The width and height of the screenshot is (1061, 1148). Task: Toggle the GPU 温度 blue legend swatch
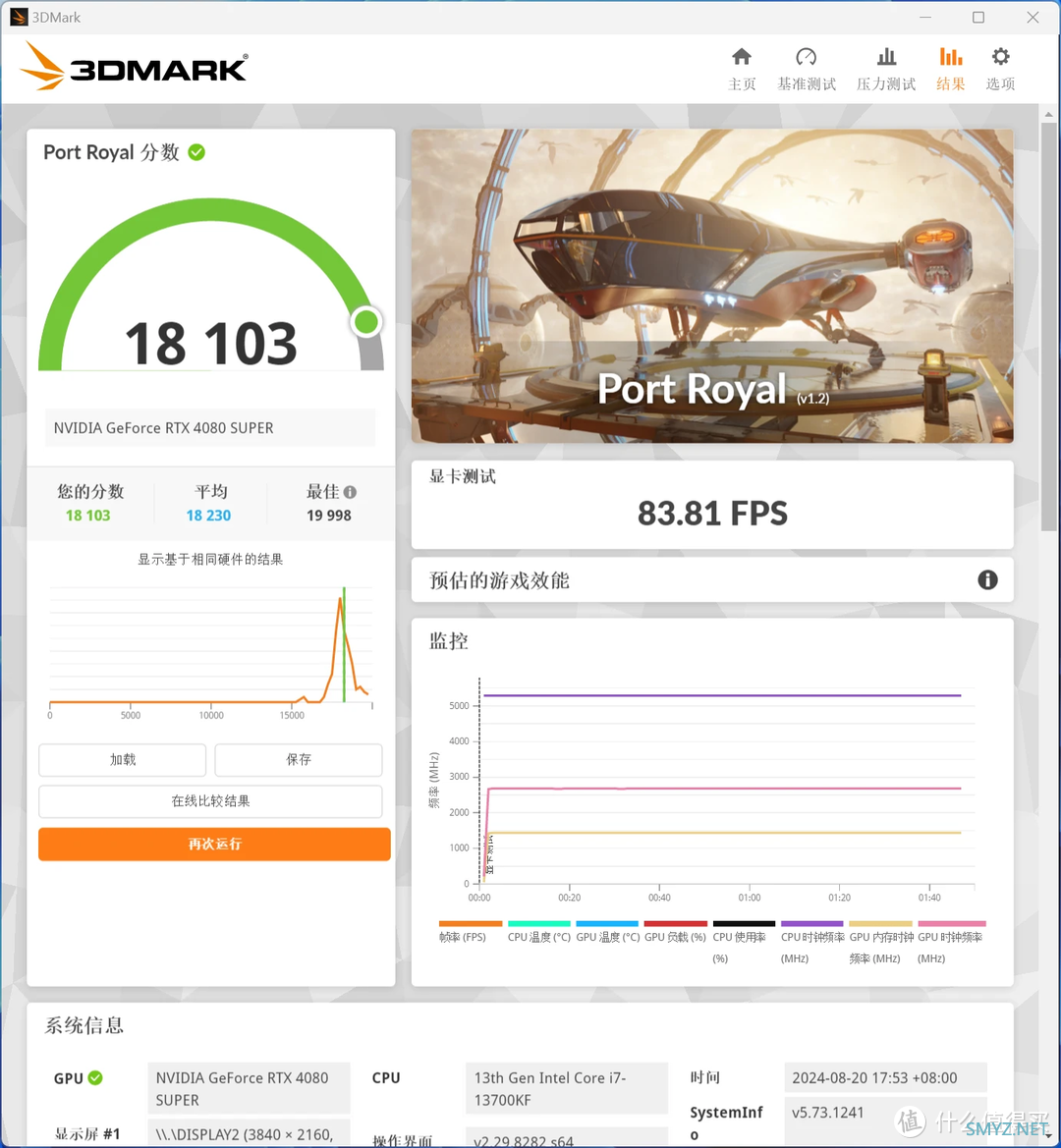coord(607,924)
